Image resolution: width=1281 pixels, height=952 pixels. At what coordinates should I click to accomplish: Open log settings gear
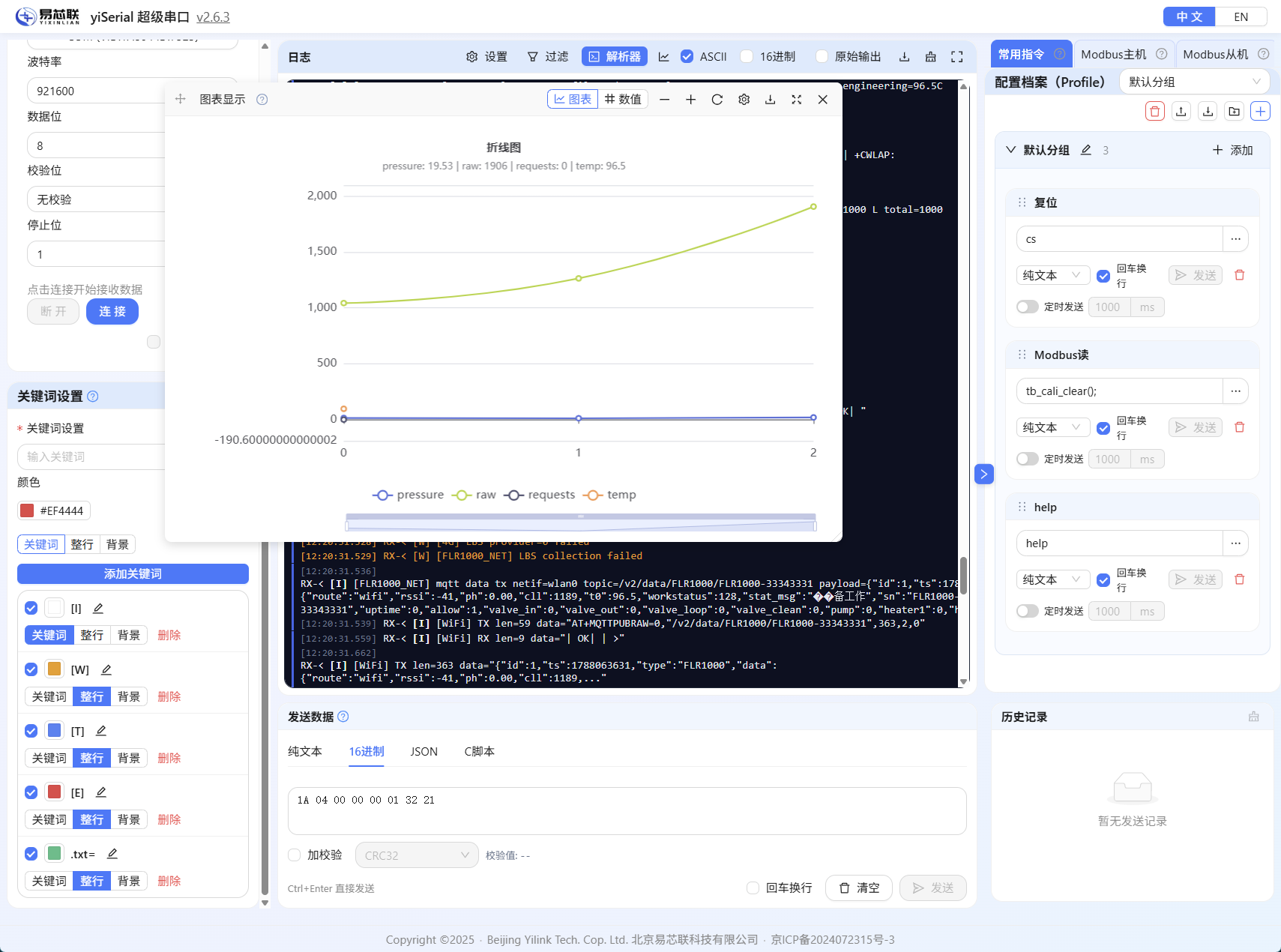(471, 57)
